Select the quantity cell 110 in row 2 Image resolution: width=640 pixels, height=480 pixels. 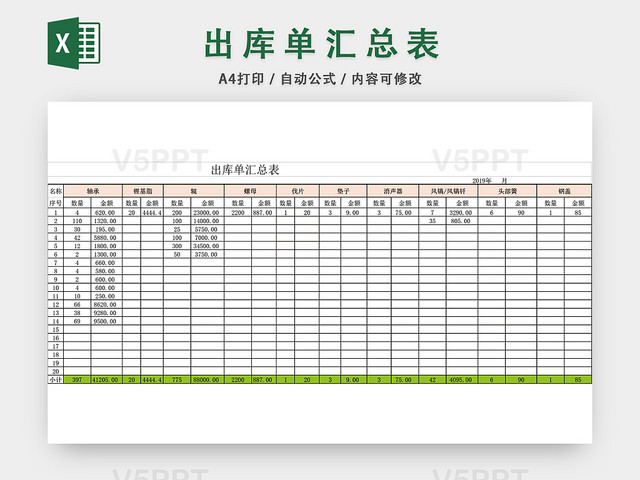click(77, 221)
